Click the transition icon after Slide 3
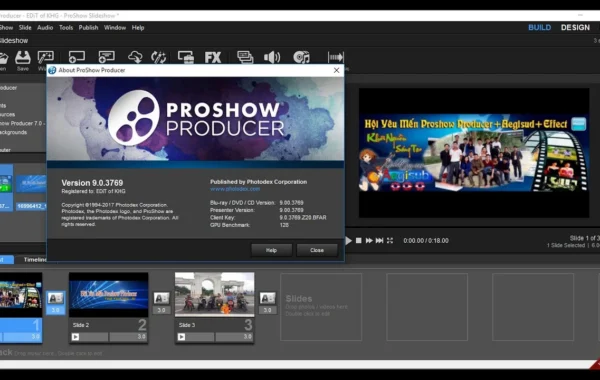The height and width of the screenshot is (380, 600). tap(267, 298)
